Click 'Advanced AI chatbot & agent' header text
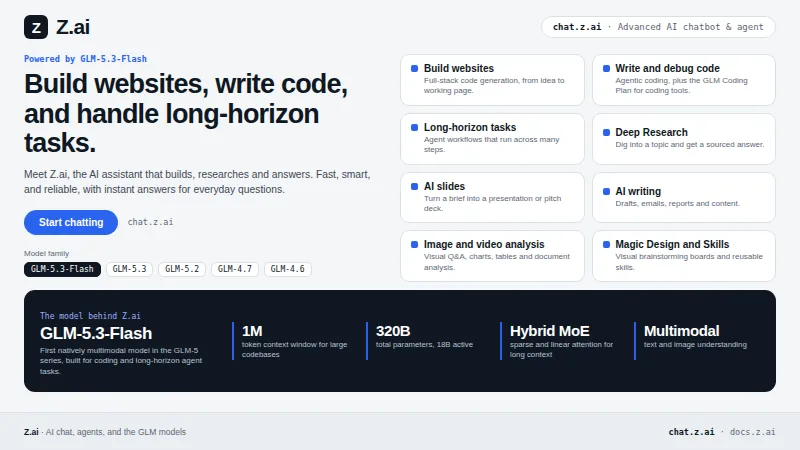The width and height of the screenshot is (800, 450). point(690,27)
